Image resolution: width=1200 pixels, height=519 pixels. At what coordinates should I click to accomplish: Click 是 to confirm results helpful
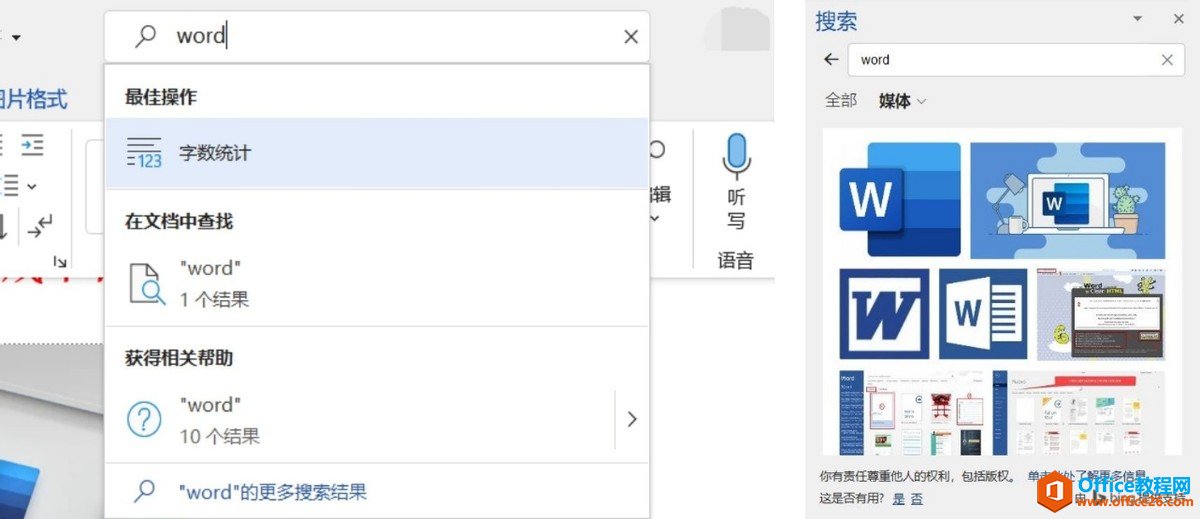pyautogui.click(x=899, y=498)
